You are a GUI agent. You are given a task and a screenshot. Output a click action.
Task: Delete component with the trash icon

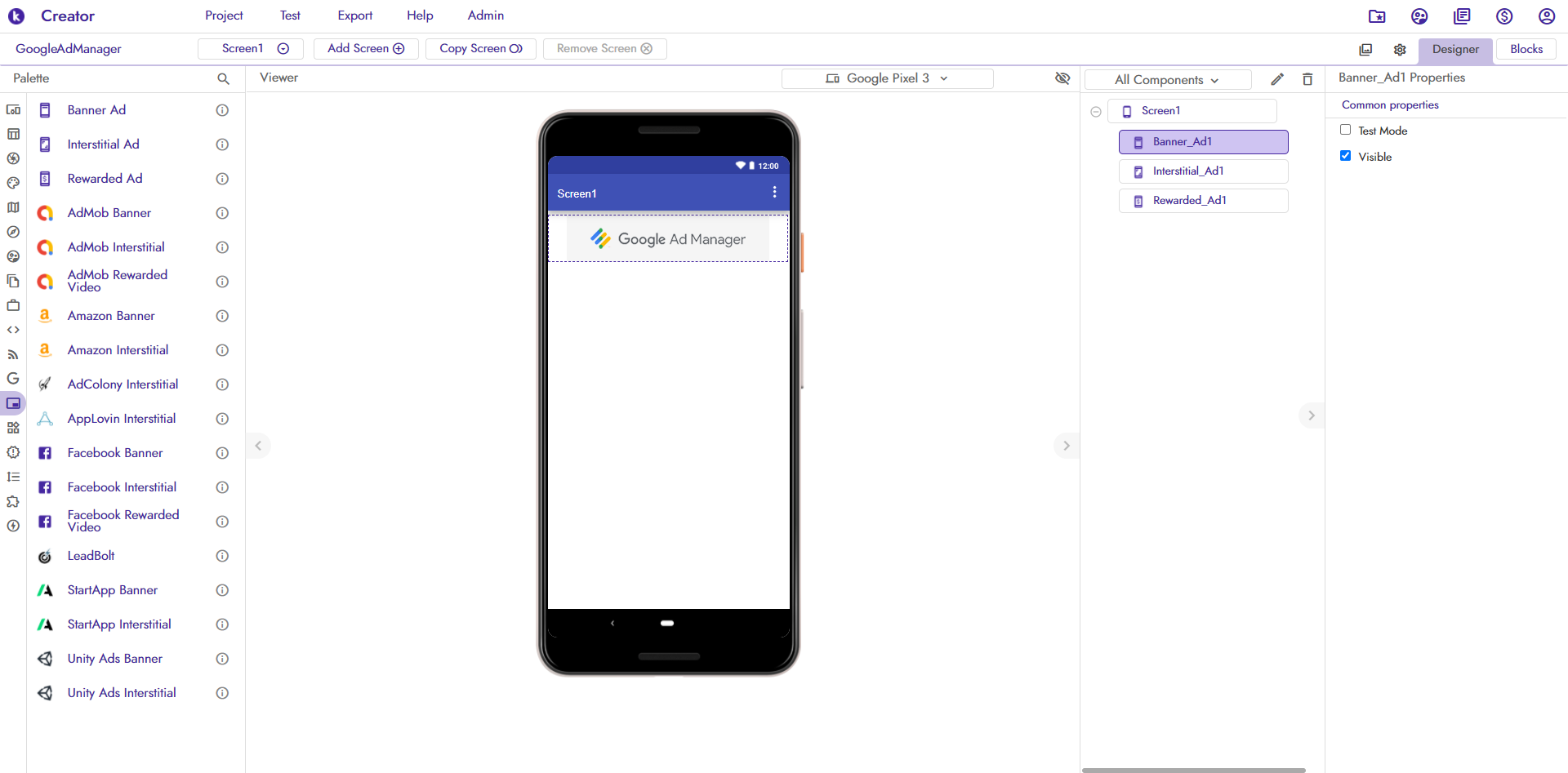click(1307, 79)
